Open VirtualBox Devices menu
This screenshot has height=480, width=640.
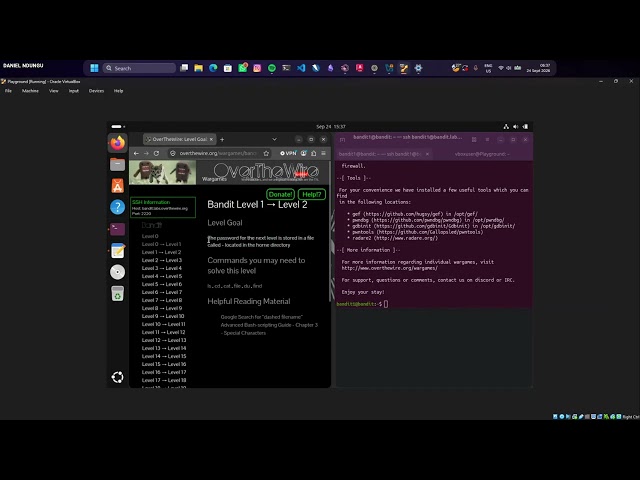96,91
